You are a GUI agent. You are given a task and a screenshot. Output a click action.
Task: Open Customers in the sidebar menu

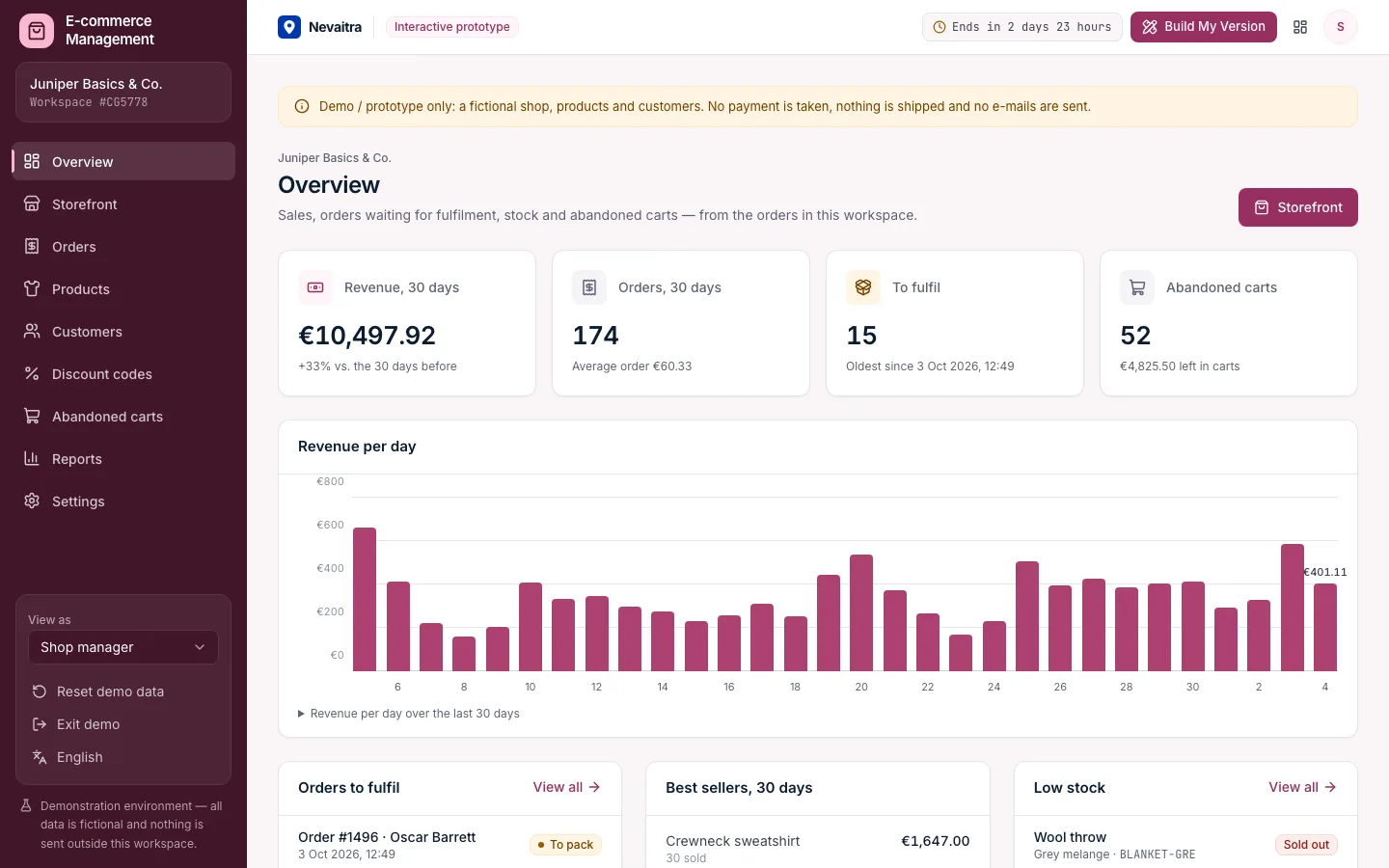tap(123, 331)
